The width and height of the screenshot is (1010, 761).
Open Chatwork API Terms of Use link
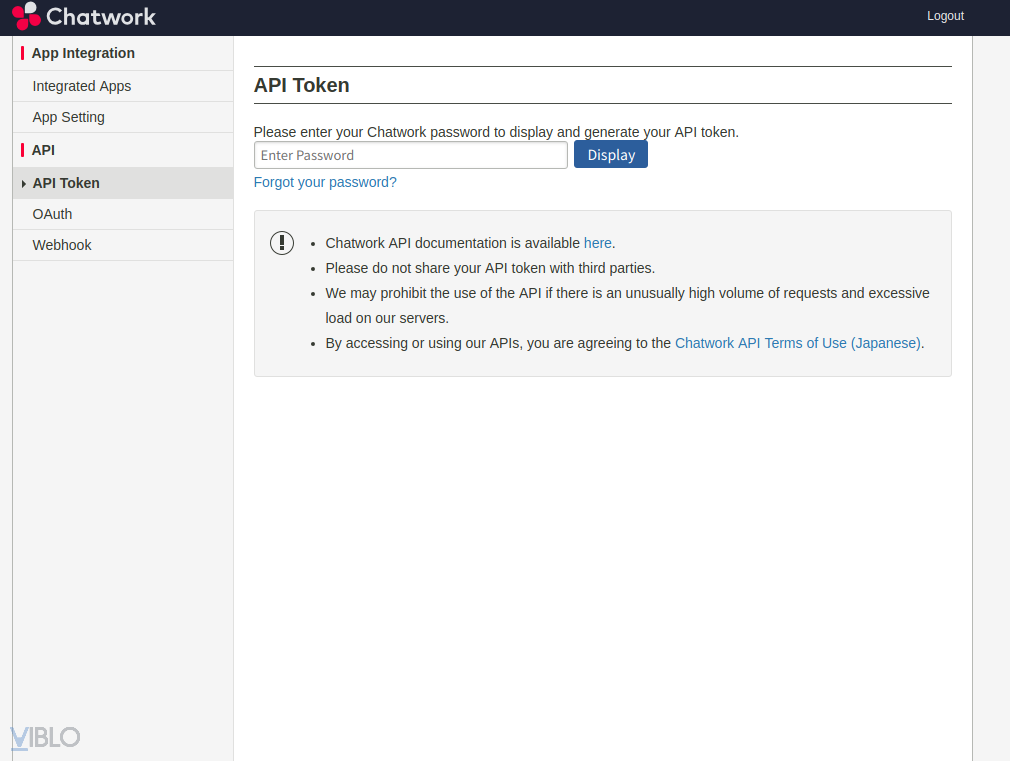coord(797,343)
